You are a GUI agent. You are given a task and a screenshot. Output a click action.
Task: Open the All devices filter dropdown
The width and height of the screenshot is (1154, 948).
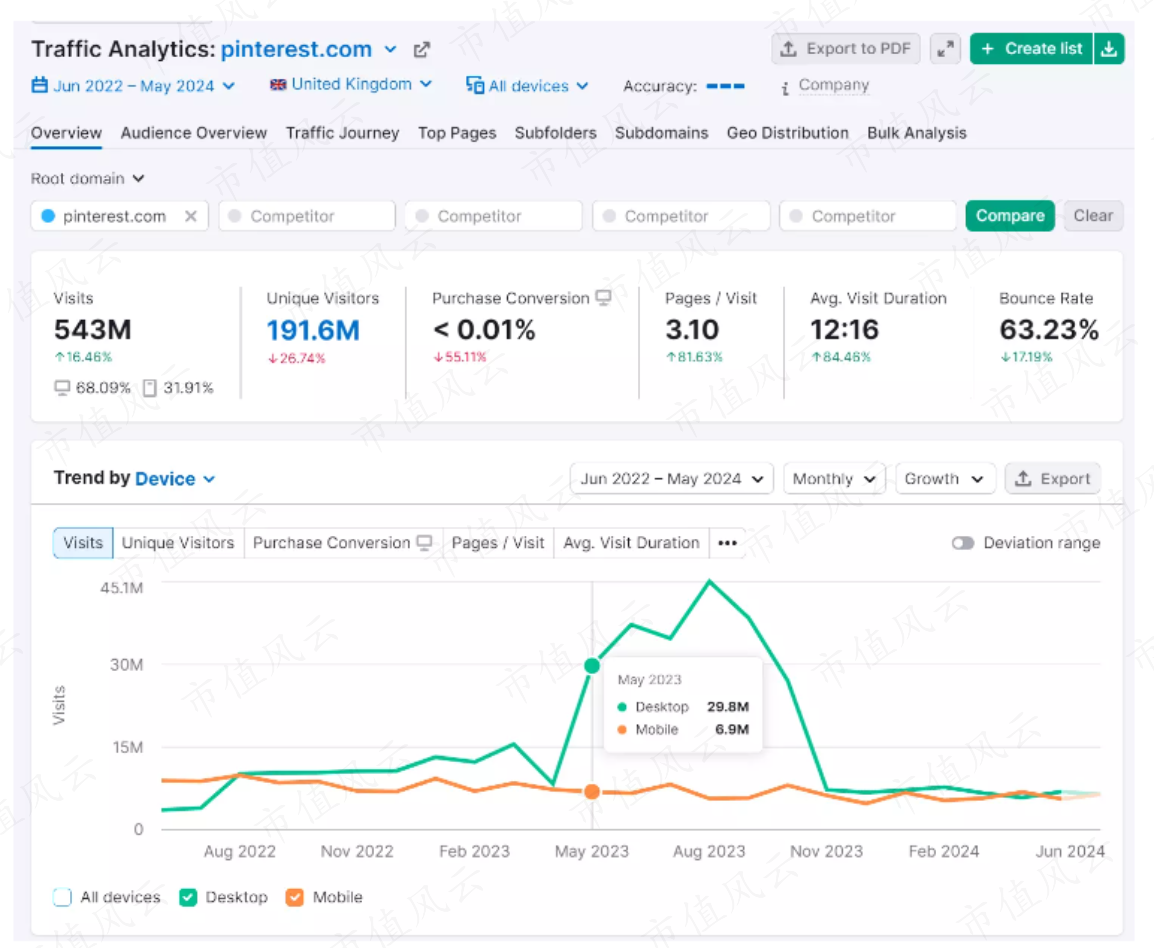527,86
